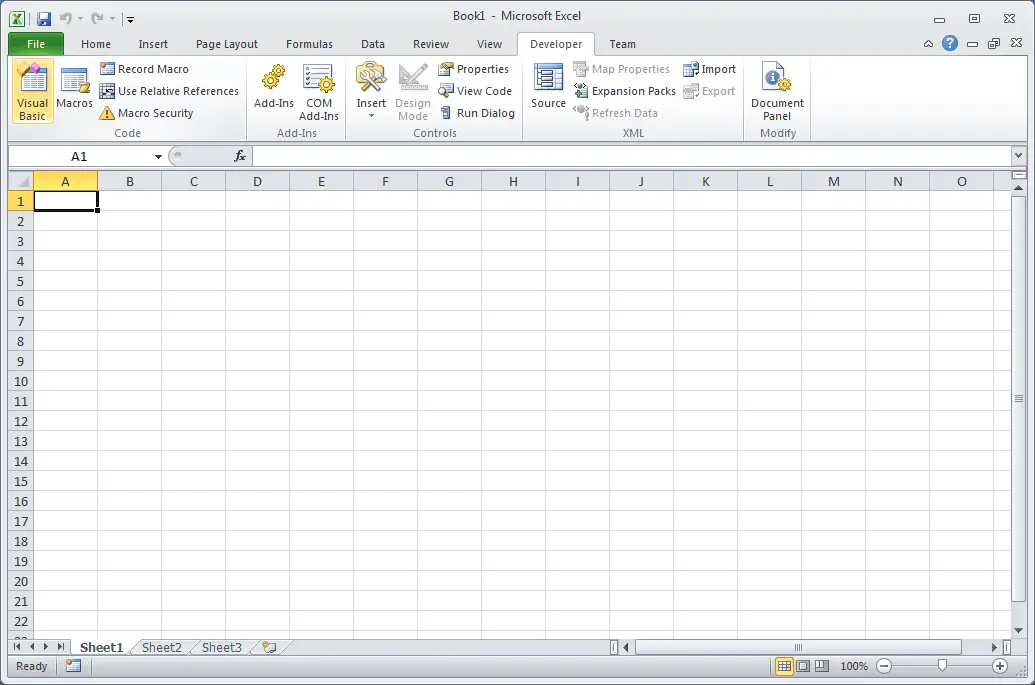Click the 100% zoom level
1035x685 pixels.
(x=853, y=667)
